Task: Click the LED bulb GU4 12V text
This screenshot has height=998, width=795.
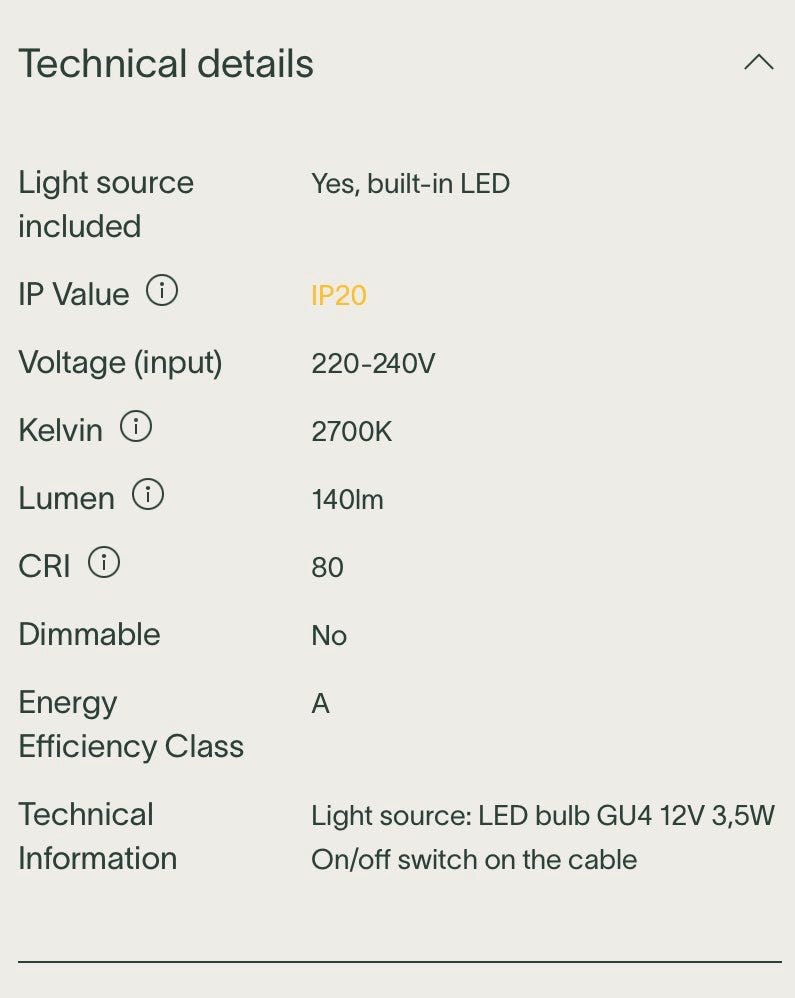Action: (591, 815)
